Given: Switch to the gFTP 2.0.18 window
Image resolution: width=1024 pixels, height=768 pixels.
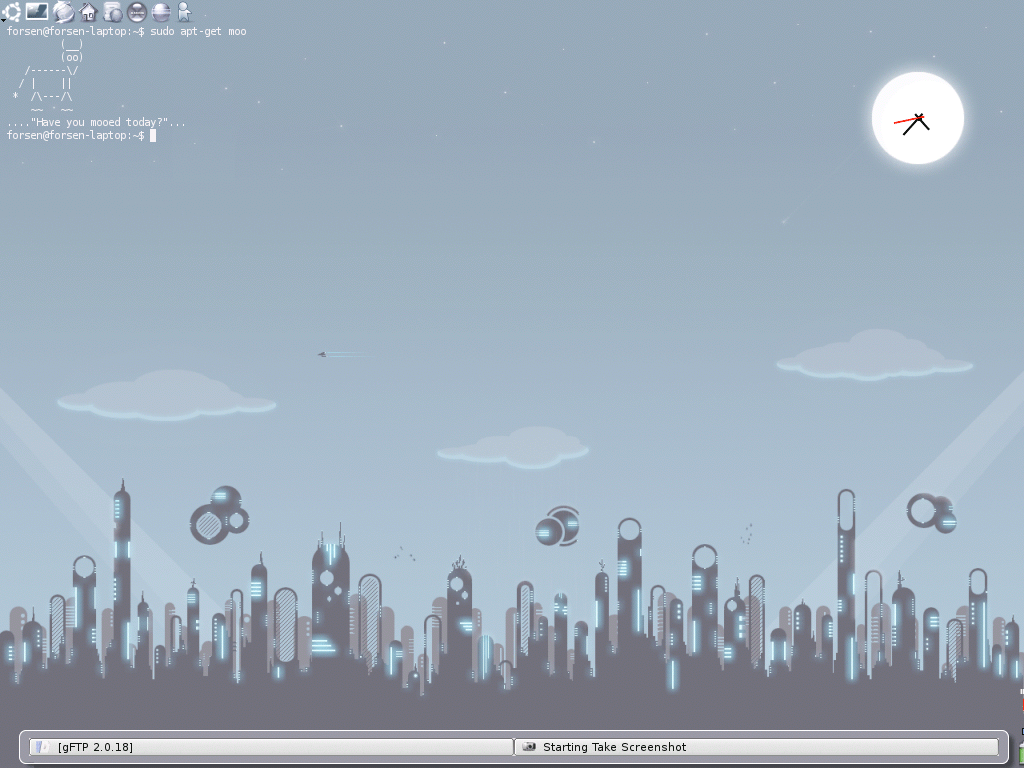Looking at the screenshot, I should tap(271, 746).
